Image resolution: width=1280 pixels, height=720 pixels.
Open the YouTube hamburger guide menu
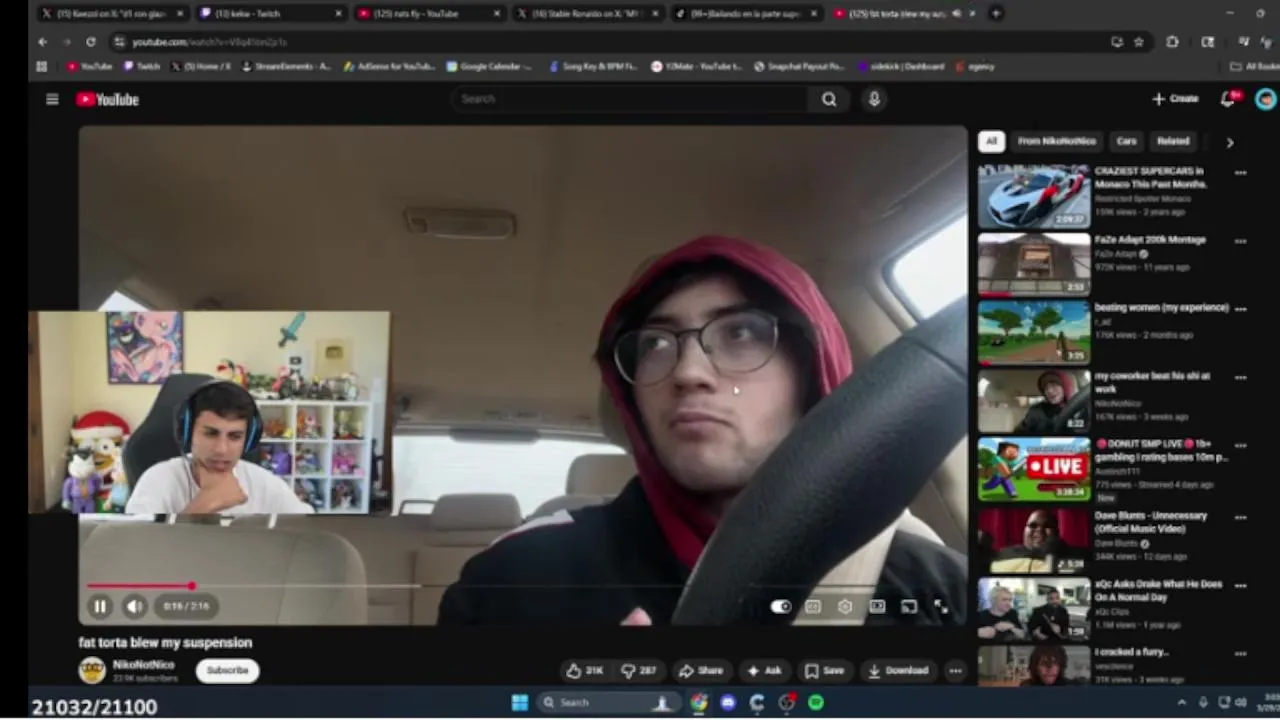52,99
